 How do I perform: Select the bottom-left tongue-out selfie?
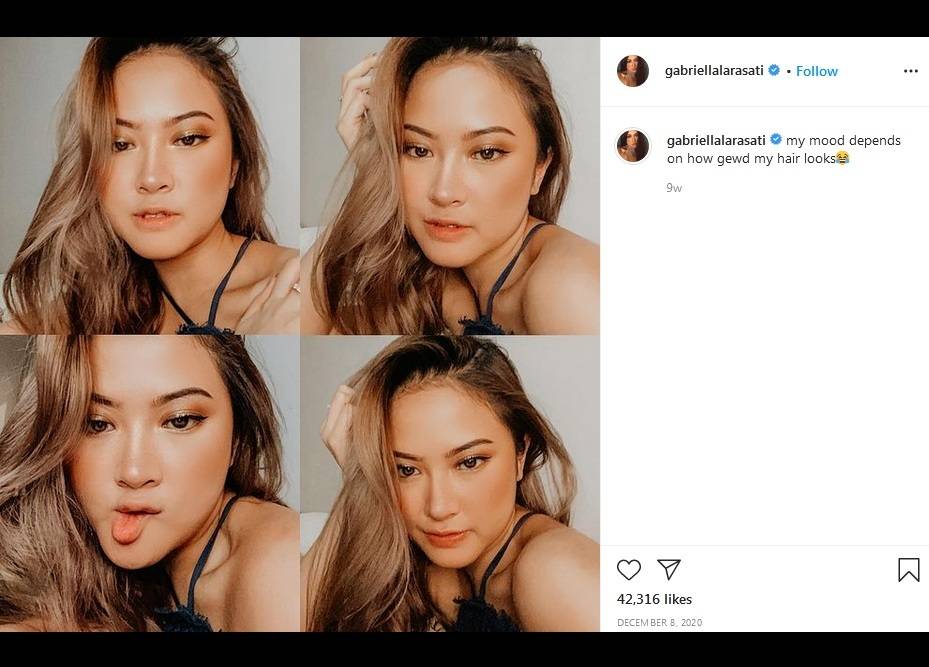150,483
